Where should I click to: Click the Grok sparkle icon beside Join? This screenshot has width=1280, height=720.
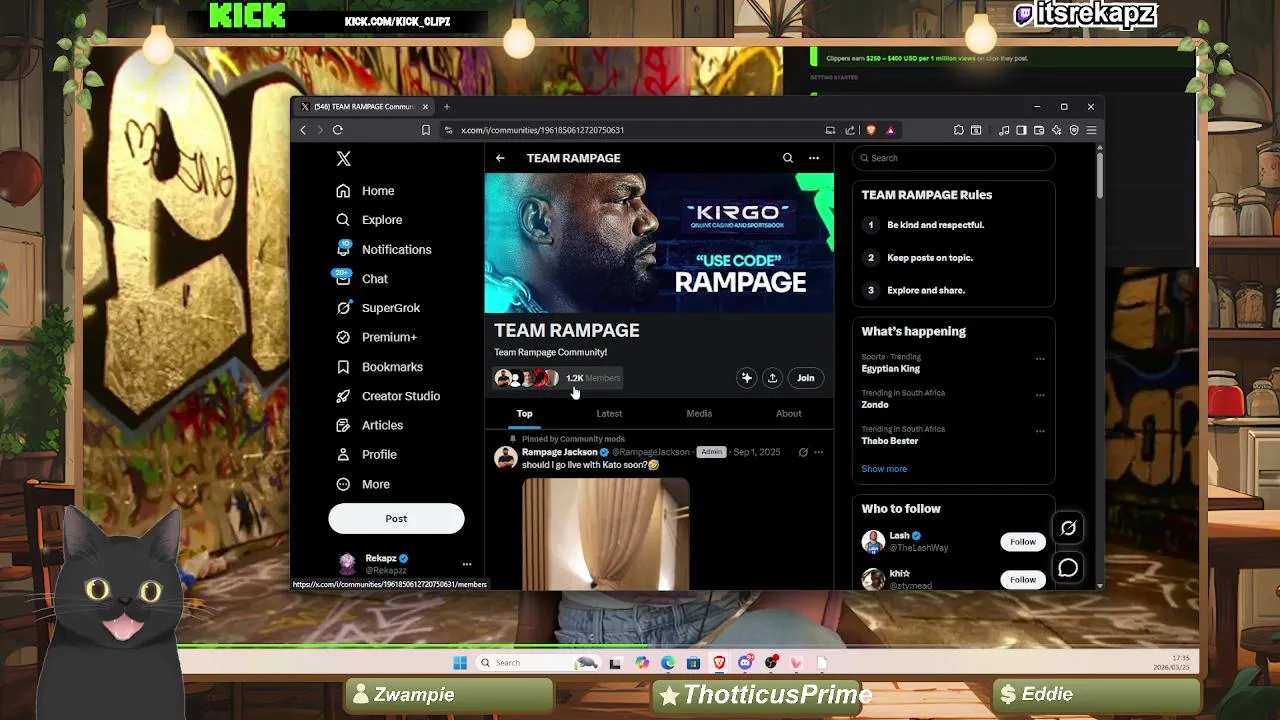tap(746, 378)
